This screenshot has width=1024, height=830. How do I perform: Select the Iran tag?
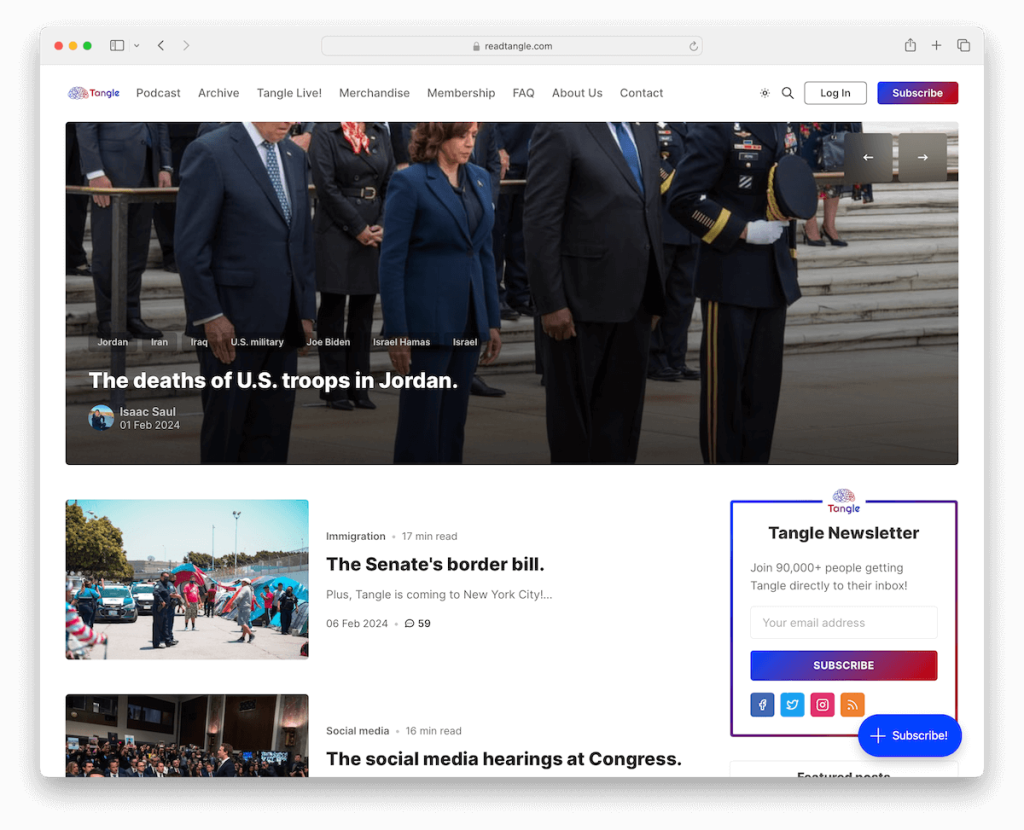point(159,342)
